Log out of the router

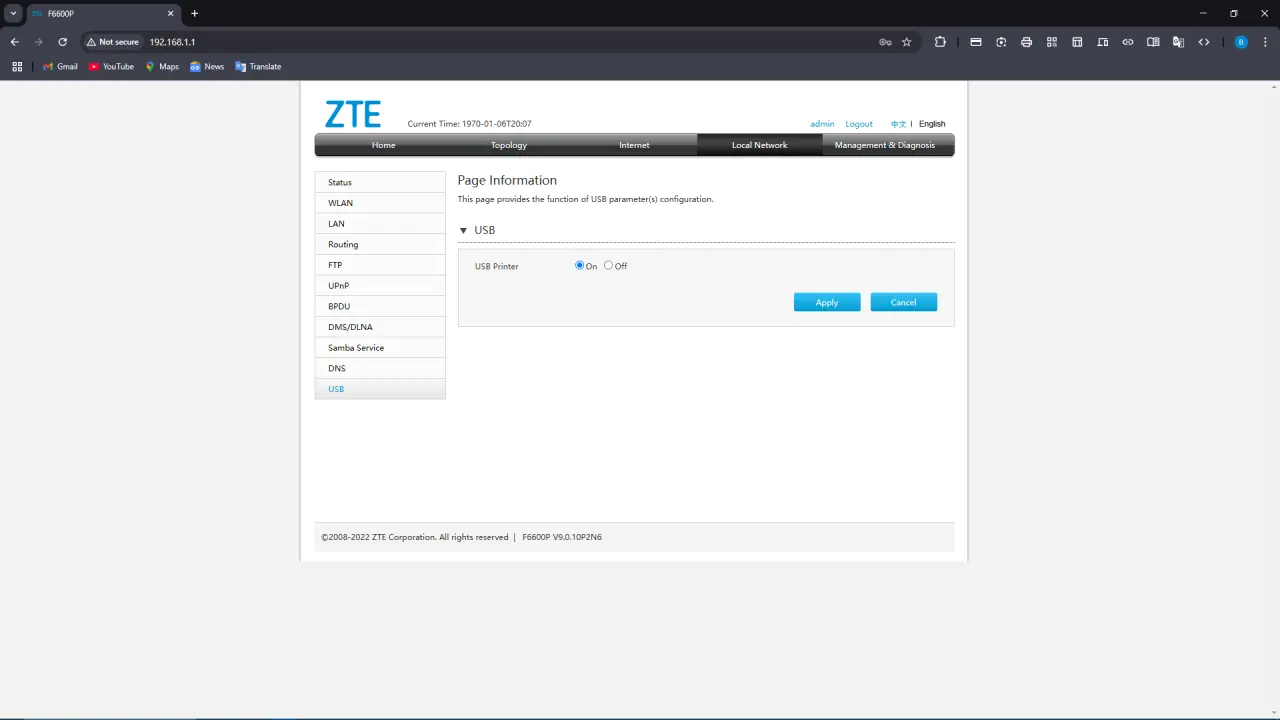859,124
